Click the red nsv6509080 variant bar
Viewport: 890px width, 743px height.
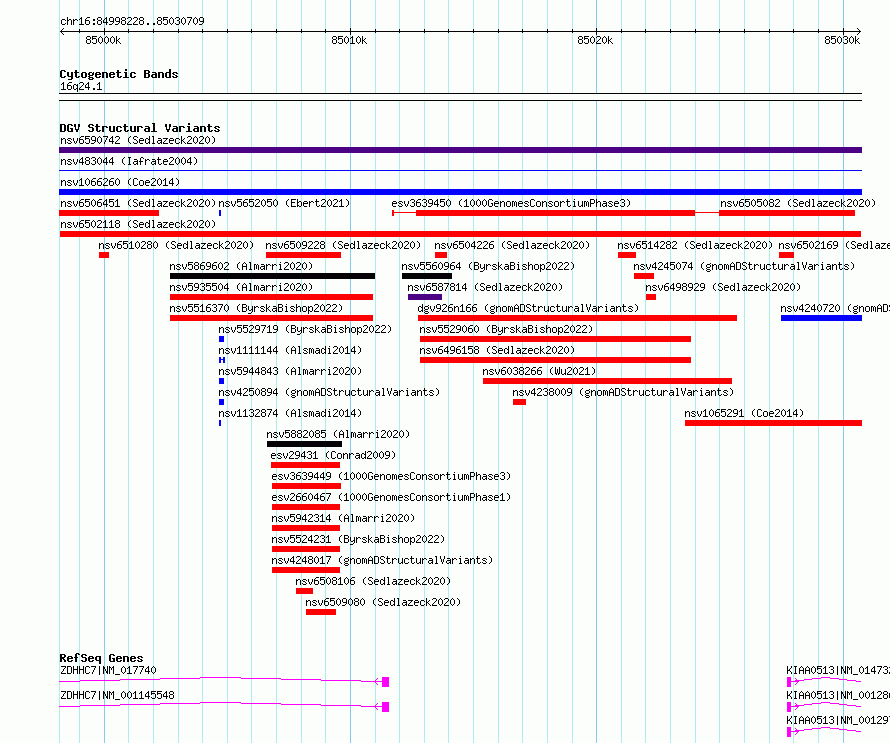(x=321, y=612)
